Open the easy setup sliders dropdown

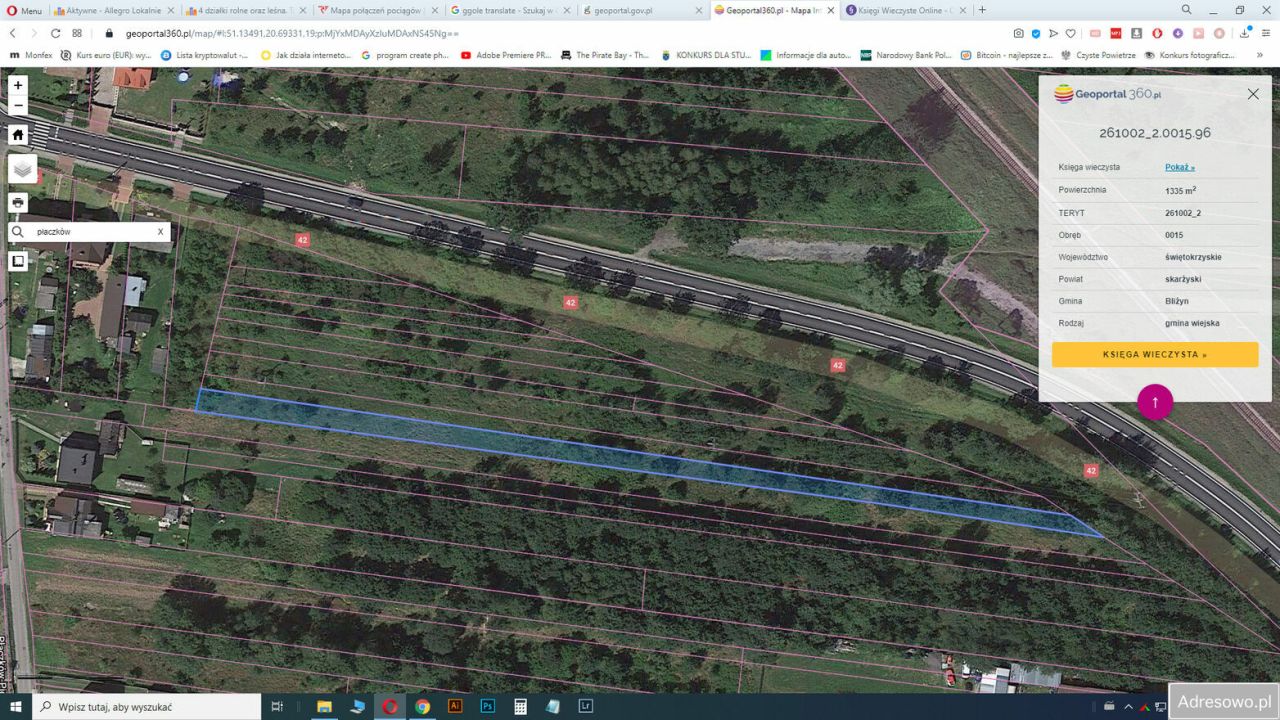1267,33
